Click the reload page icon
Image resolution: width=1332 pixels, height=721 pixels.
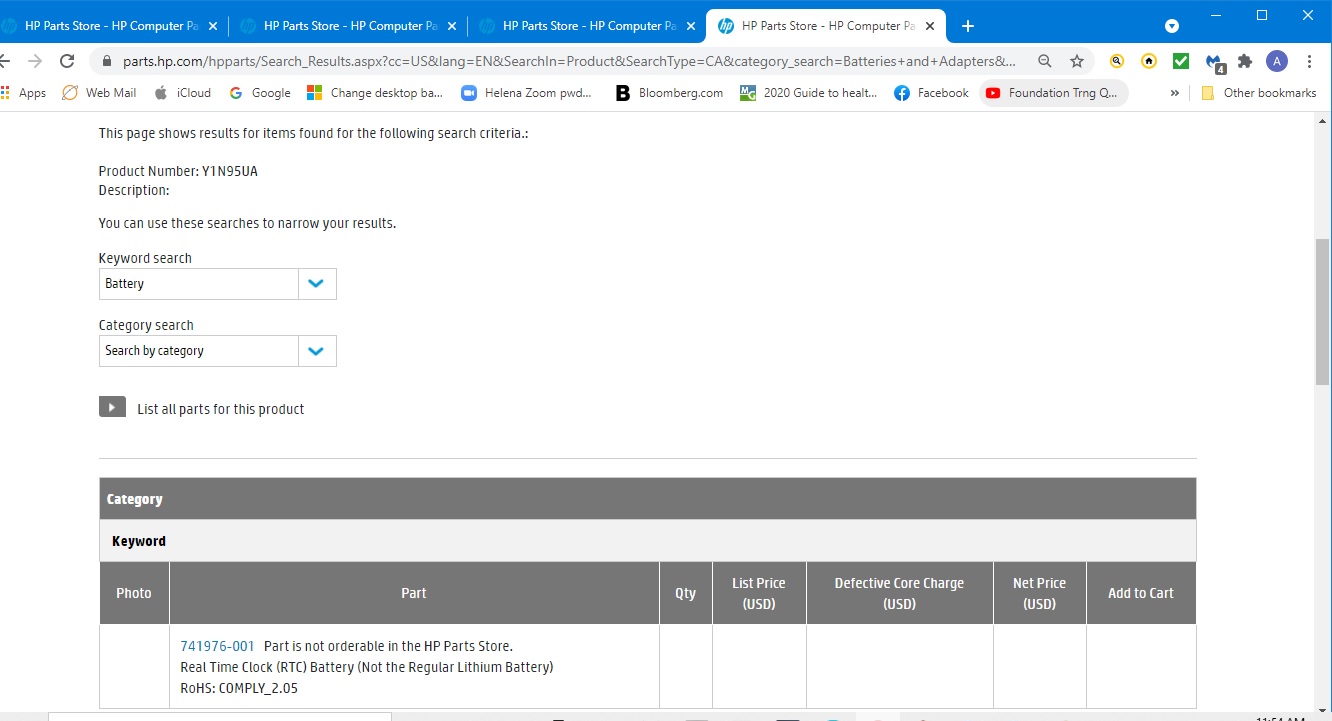point(67,61)
